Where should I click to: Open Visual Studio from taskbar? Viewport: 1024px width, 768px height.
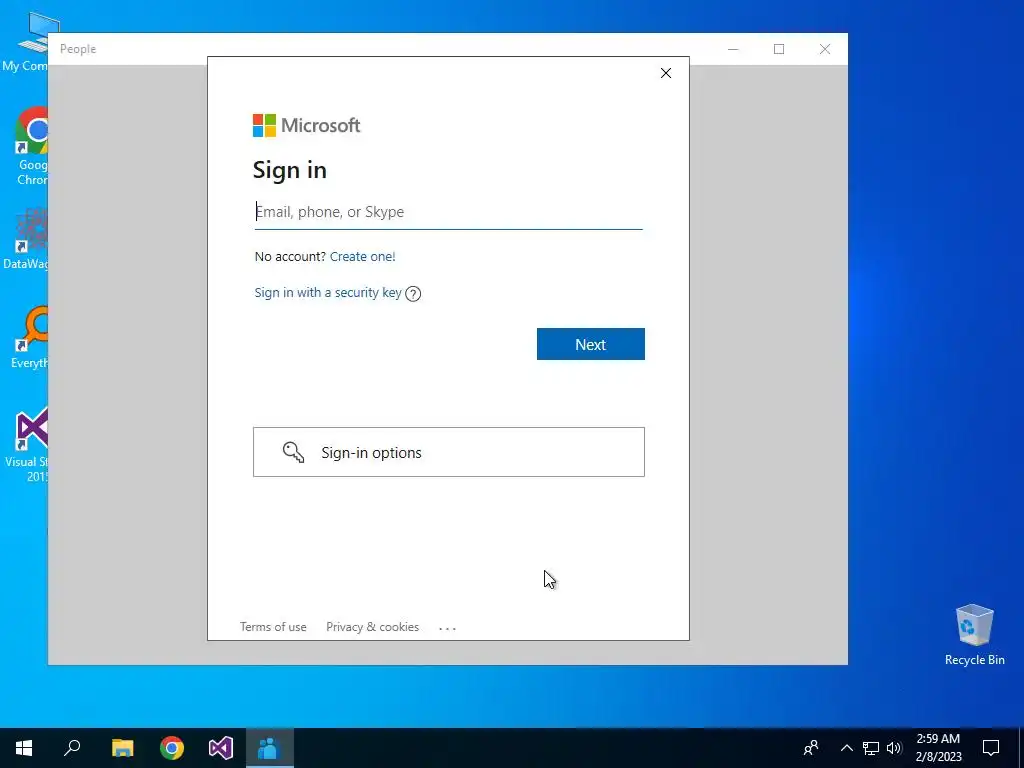(x=221, y=748)
